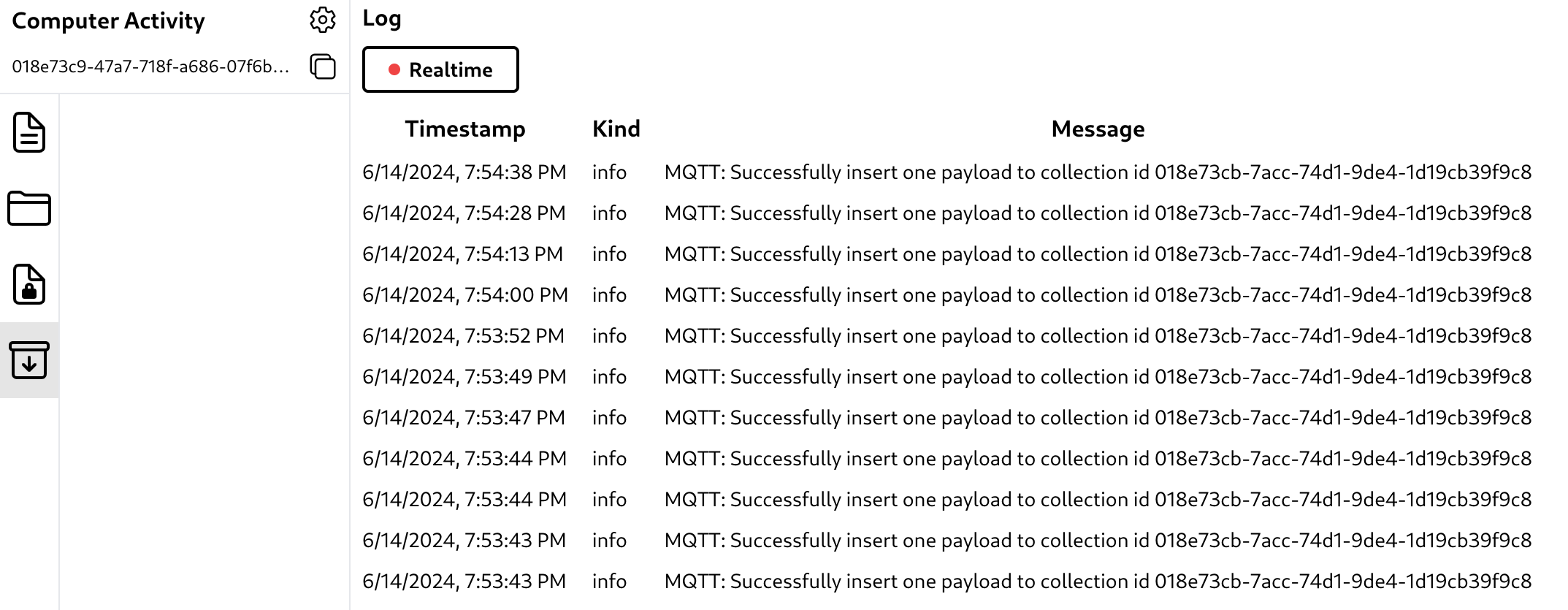Image resolution: width=1568 pixels, height=610 pixels.
Task: Click the red Realtime indicator dot
Action: coord(394,69)
